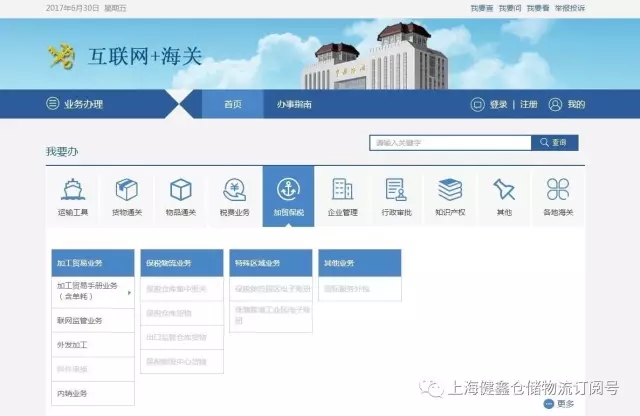Open the 企业管理 building icon
Viewport: 640px width, 416px height.
pos(342,189)
